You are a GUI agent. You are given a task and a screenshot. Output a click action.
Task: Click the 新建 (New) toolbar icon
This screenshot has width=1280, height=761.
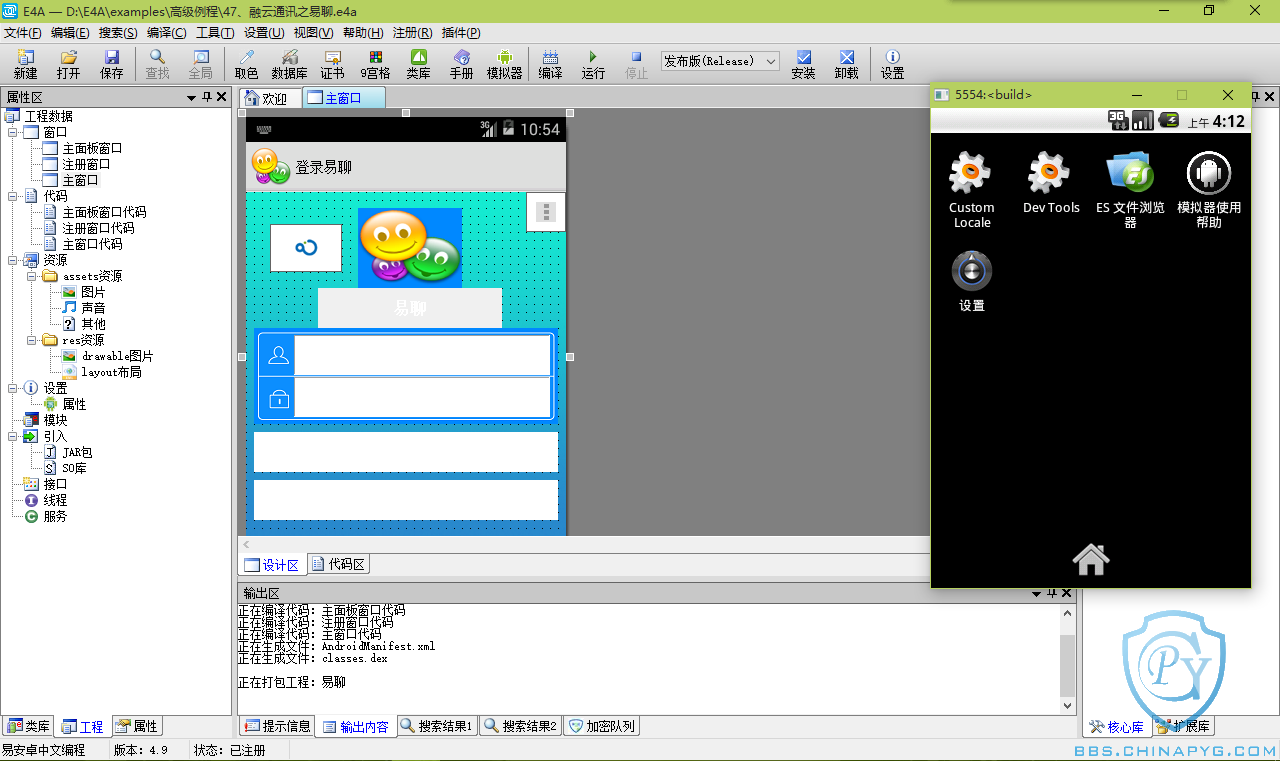[x=25, y=64]
